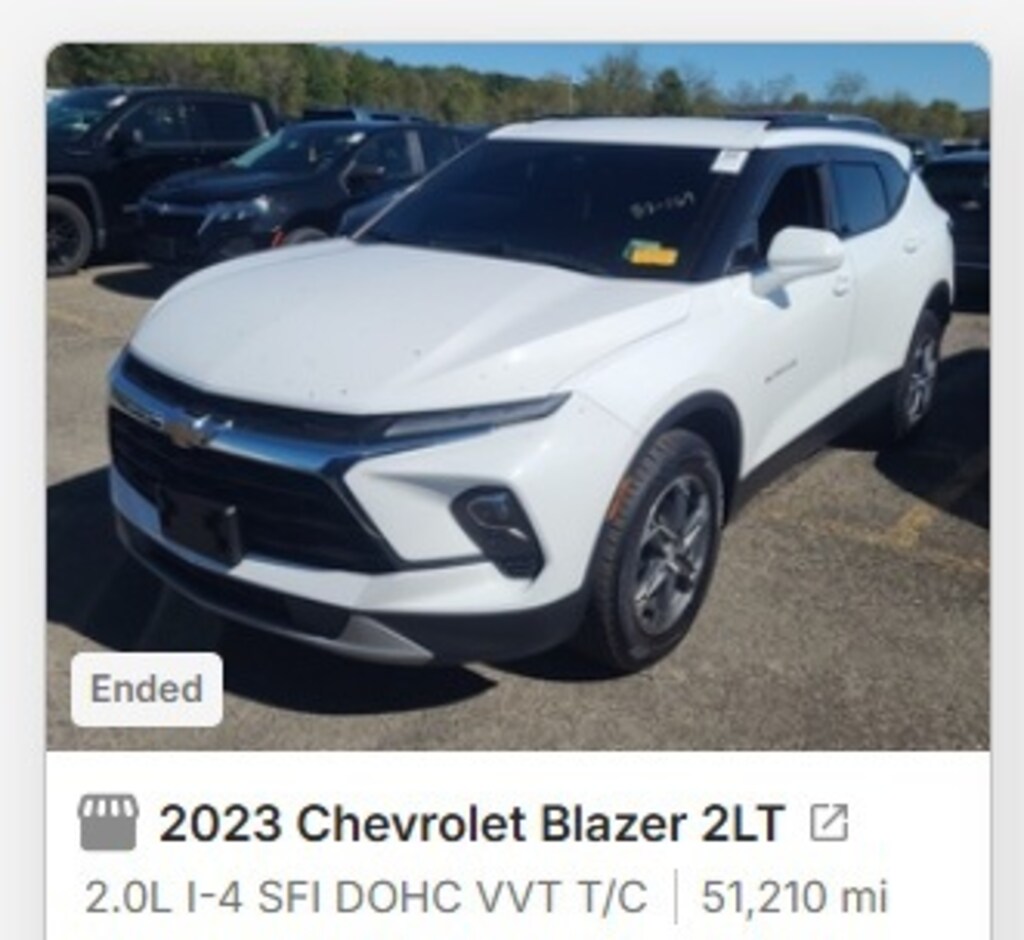Click the Blazer's rear wheel
This screenshot has height=940, width=1024.
click(x=916, y=377)
